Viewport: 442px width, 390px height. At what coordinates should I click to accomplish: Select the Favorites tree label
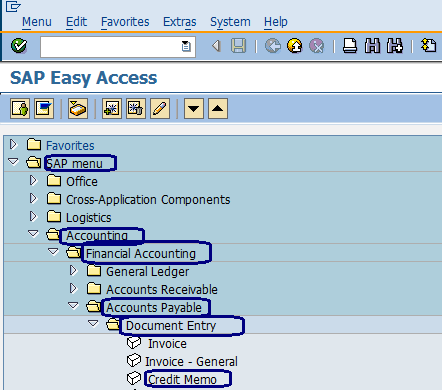click(70, 146)
